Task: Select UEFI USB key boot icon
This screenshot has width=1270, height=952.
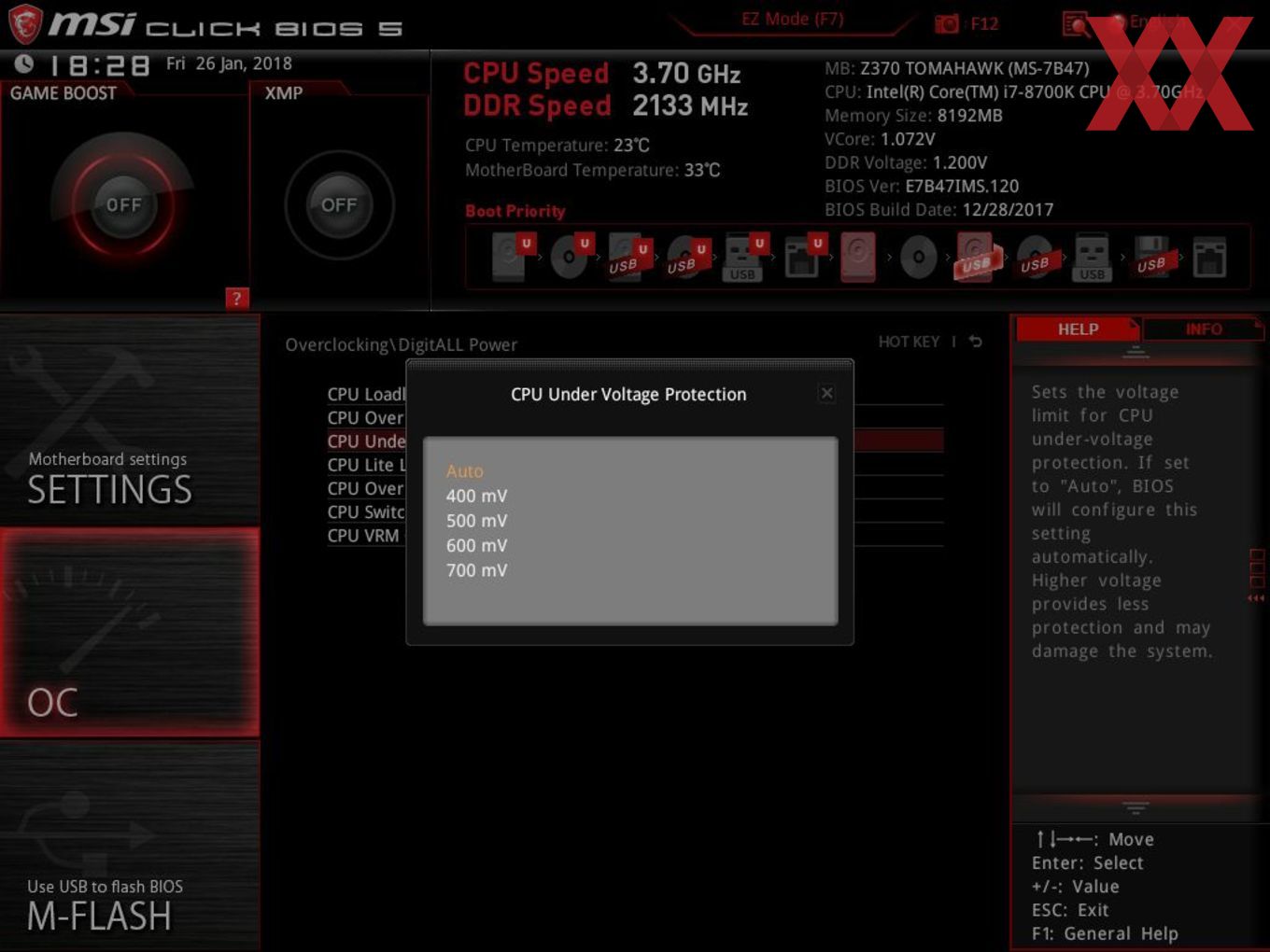Action: [744, 257]
